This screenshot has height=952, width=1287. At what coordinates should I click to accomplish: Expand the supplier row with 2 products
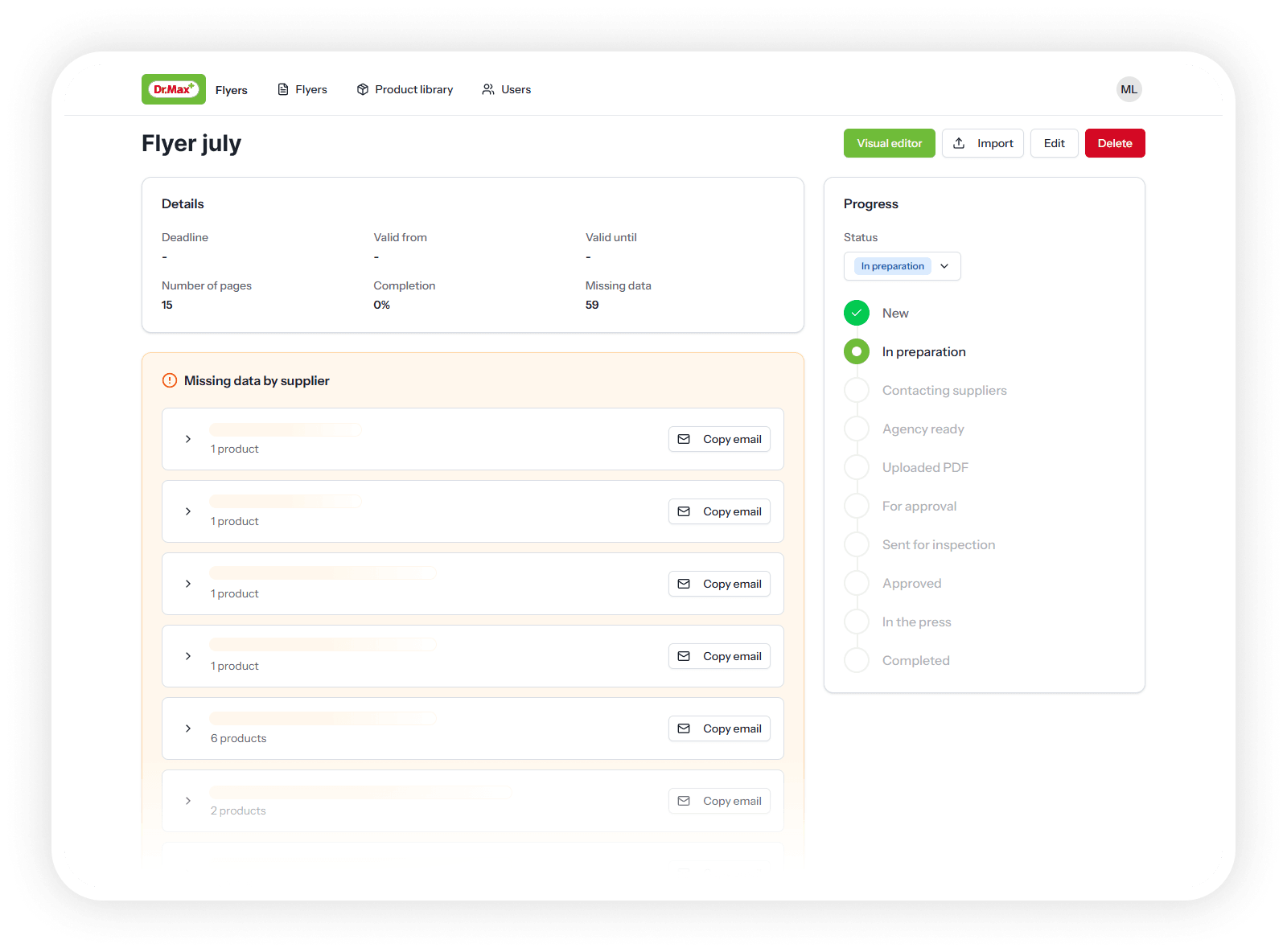click(x=188, y=801)
